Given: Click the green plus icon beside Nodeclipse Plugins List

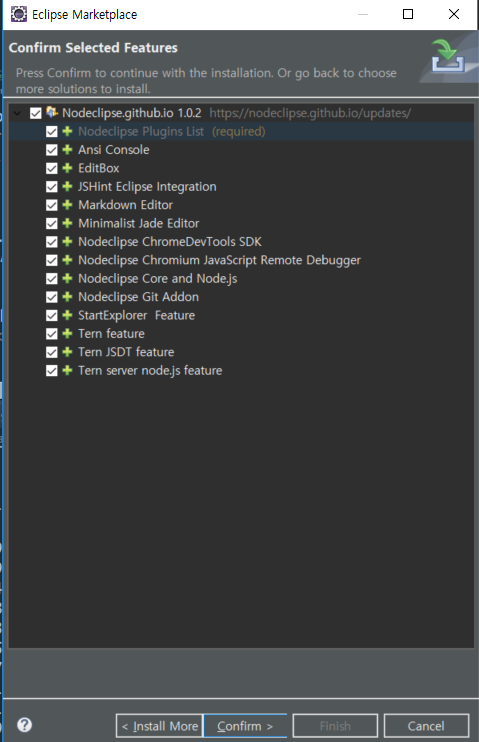Looking at the screenshot, I should click(x=67, y=131).
